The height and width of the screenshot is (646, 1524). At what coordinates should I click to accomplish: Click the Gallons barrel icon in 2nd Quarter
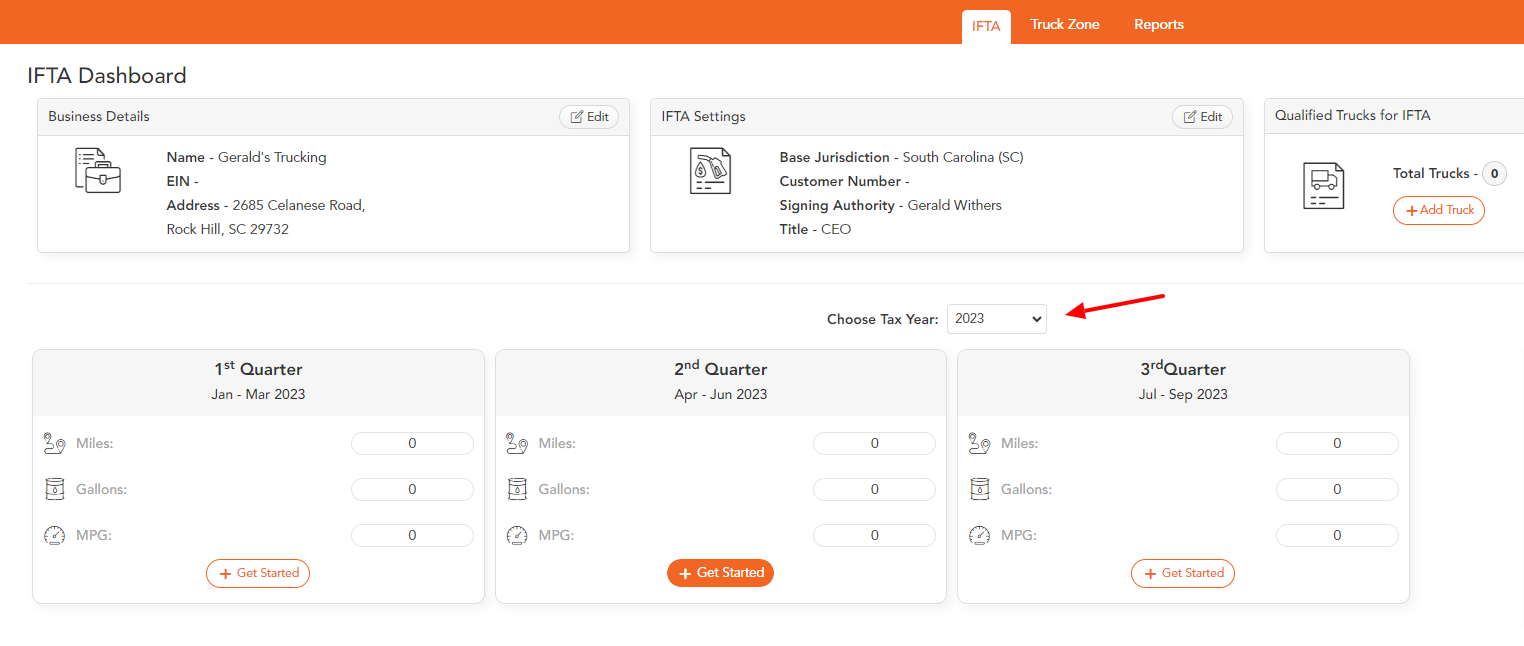point(518,489)
